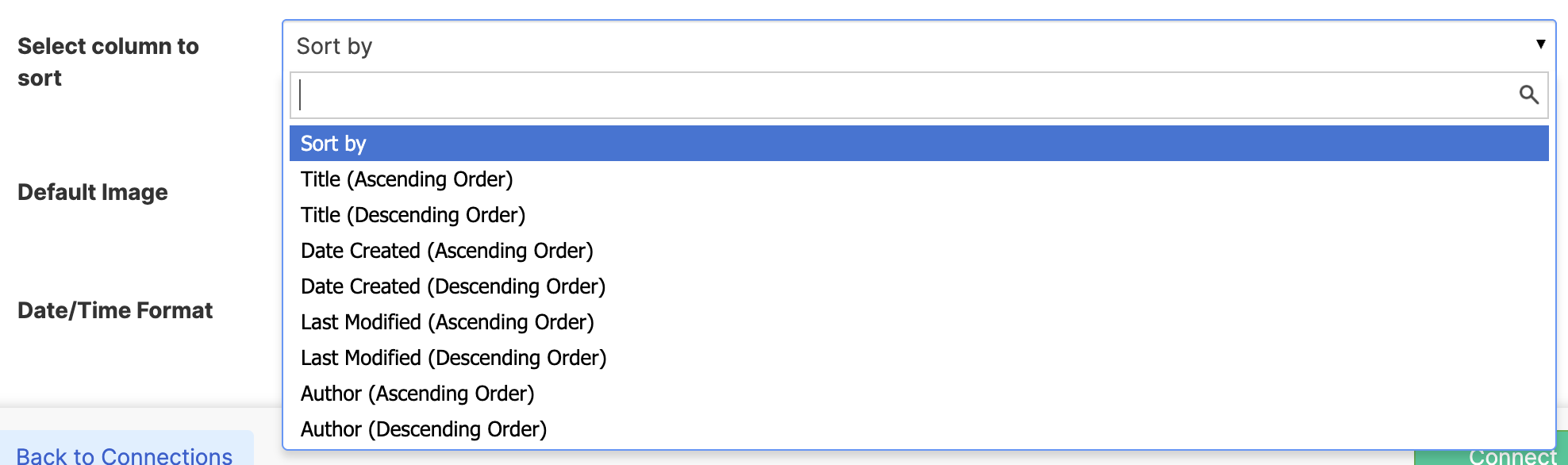This screenshot has width=1568, height=465.
Task: Choose Date Created (Ascending Order)
Action: [x=447, y=250]
